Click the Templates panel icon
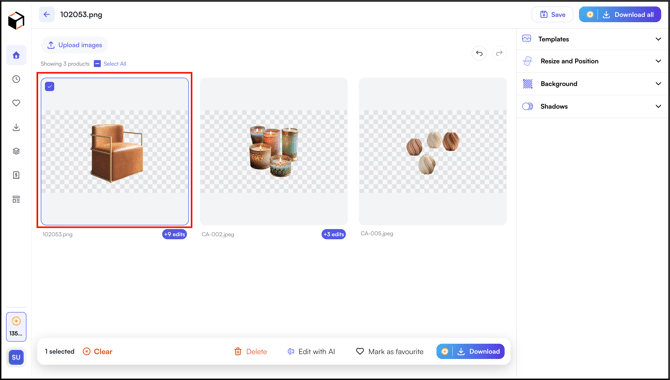The image size is (670, 380). [x=527, y=39]
